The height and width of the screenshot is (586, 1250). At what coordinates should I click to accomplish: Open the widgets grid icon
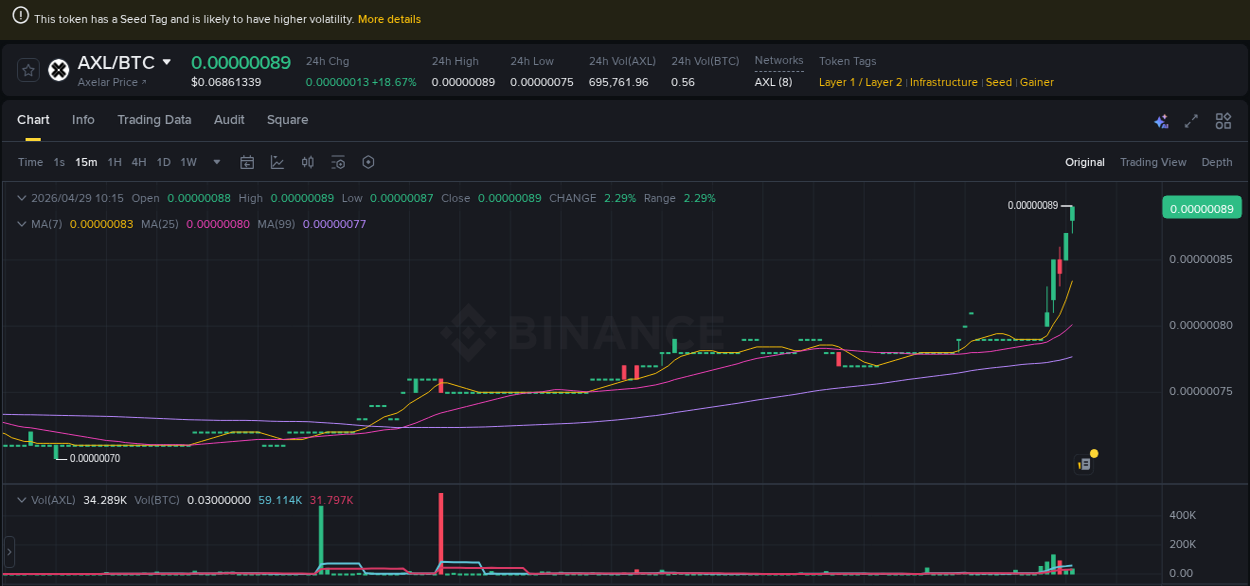click(1223, 121)
